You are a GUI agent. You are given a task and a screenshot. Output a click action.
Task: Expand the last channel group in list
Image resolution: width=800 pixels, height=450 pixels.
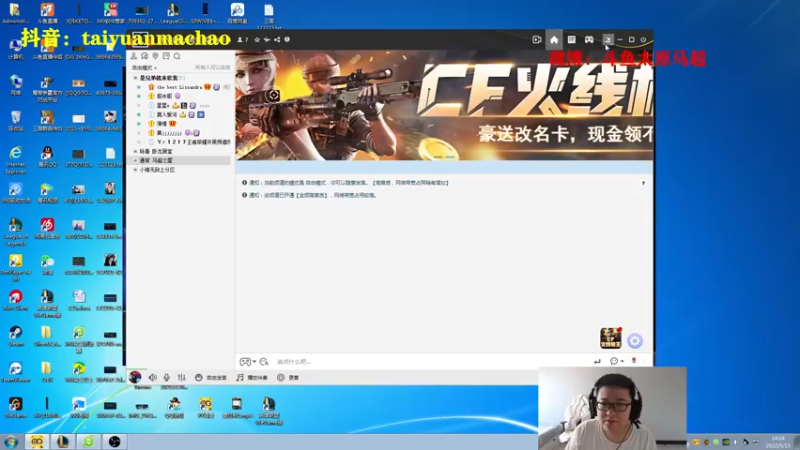coord(135,170)
